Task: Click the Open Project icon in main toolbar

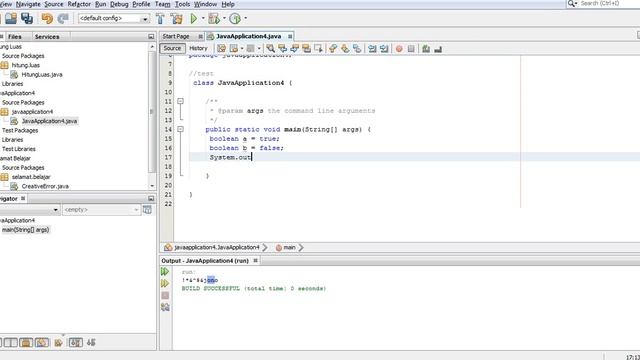Action: [x=11, y=18]
